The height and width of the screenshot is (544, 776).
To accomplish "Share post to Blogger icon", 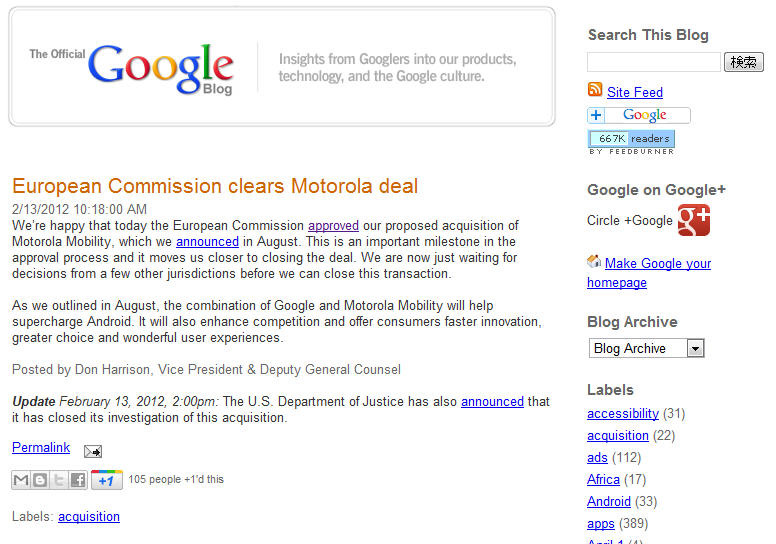I will point(40,480).
